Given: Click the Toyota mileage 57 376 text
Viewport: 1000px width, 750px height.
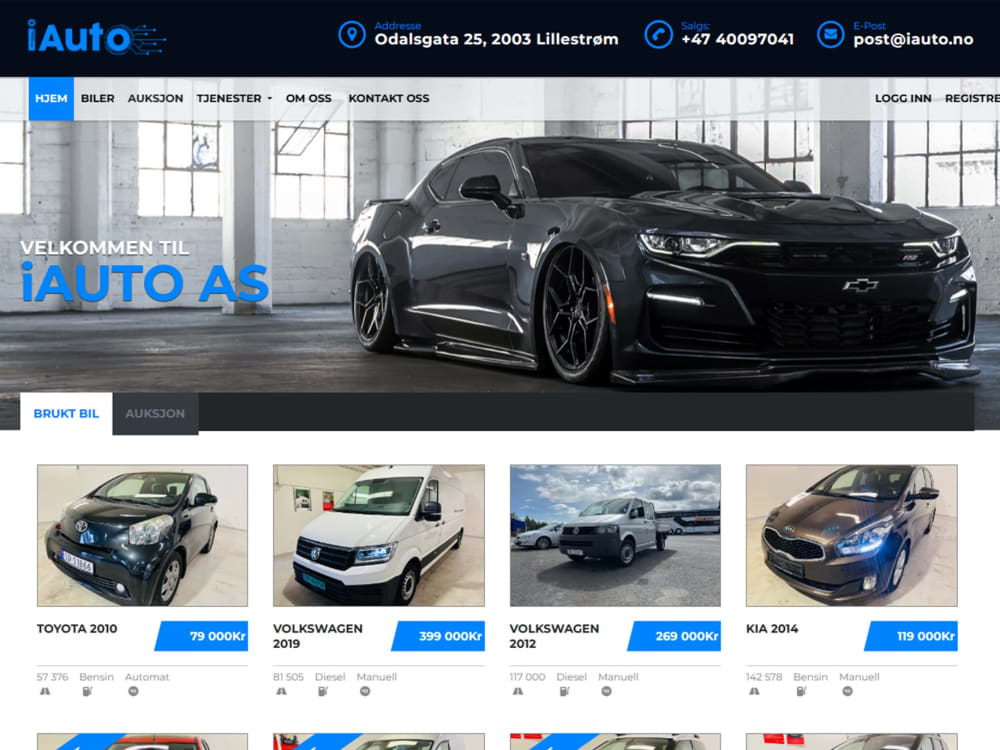Looking at the screenshot, I should pyautogui.click(x=52, y=677).
